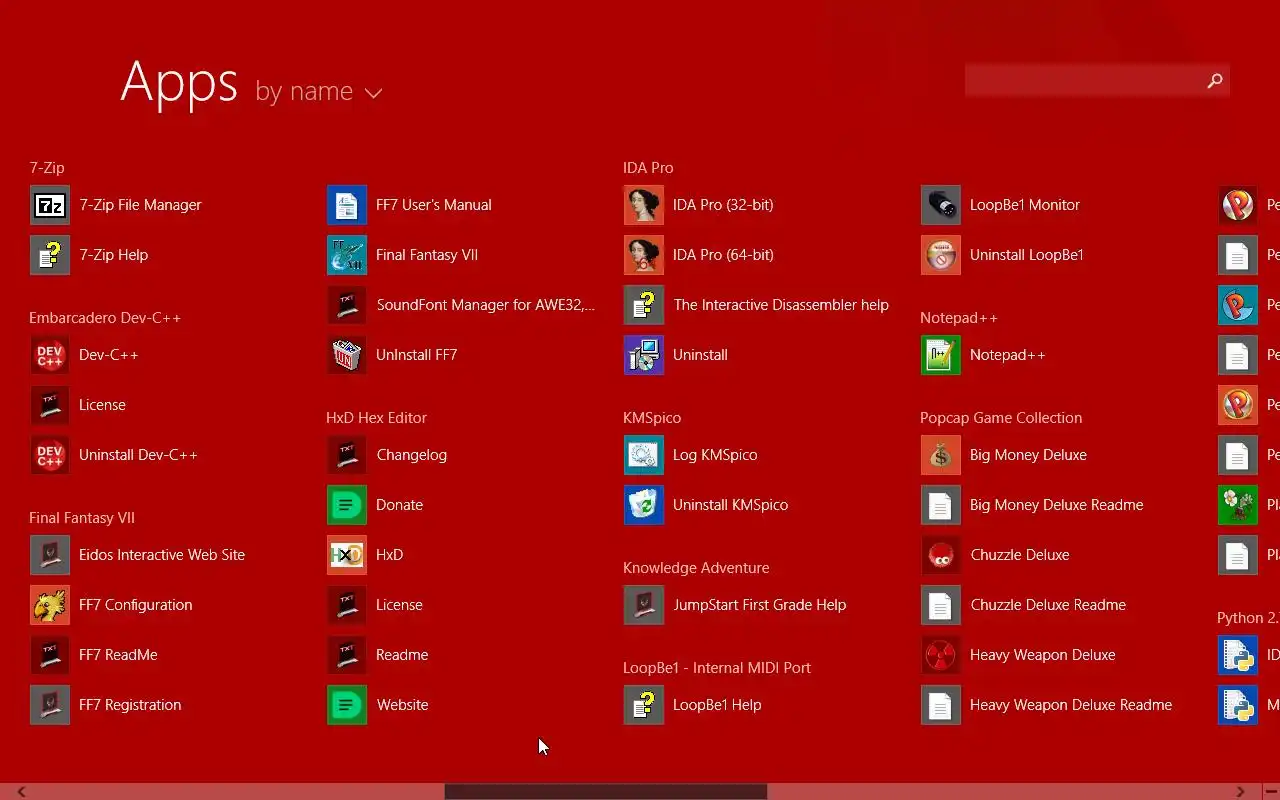Screen dimensions: 1280x800
Task: Open the LoopBe1 Help icon
Action: (x=644, y=705)
